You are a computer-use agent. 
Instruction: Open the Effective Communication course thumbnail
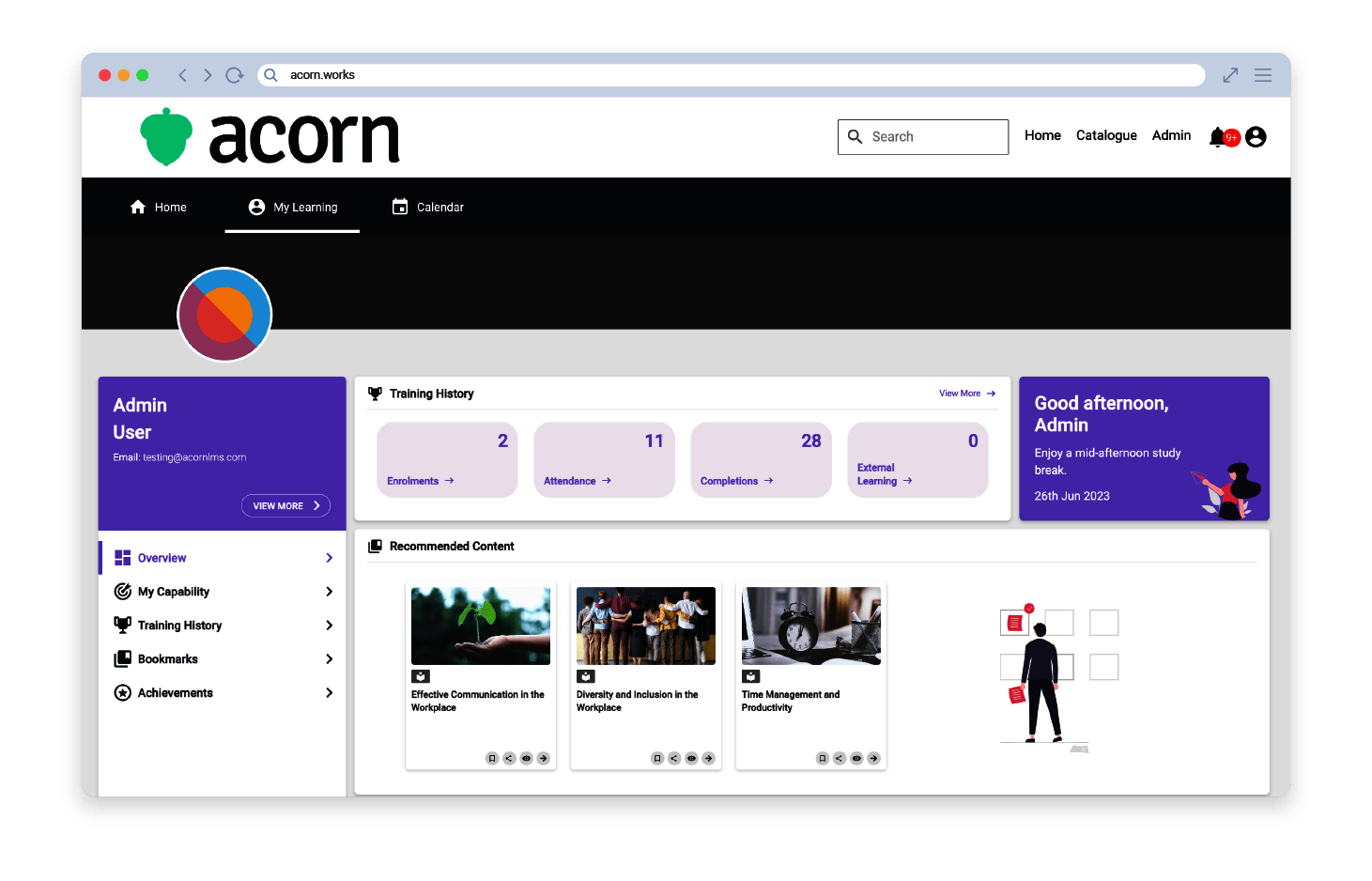[x=481, y=626]
